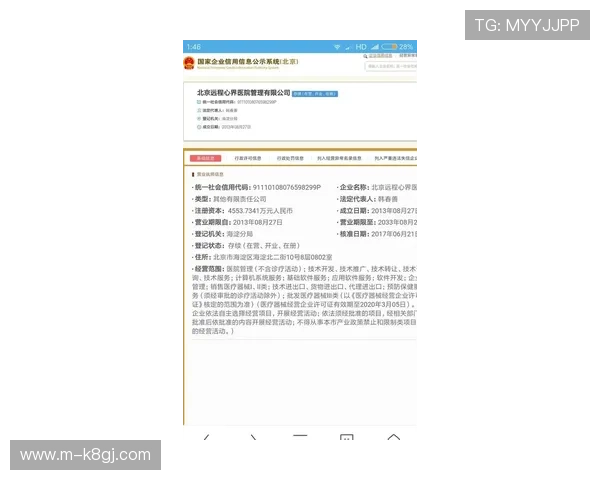600x480 pixels.
Task: Click the credit code 91110108076598299P in the details list
Action: click(287, 188)
